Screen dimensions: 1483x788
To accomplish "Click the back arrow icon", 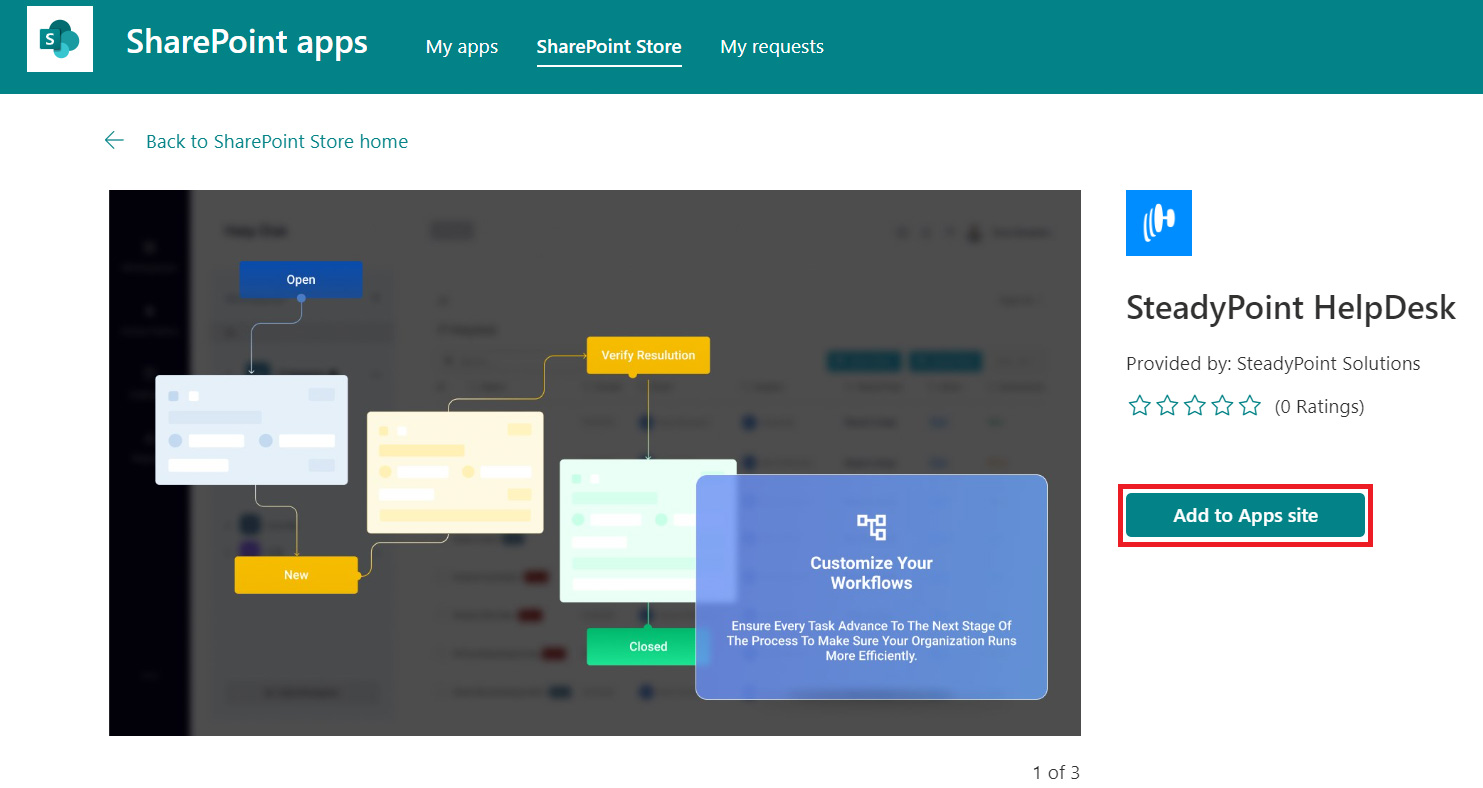I will pyautogui.click(x=114, y=141).
